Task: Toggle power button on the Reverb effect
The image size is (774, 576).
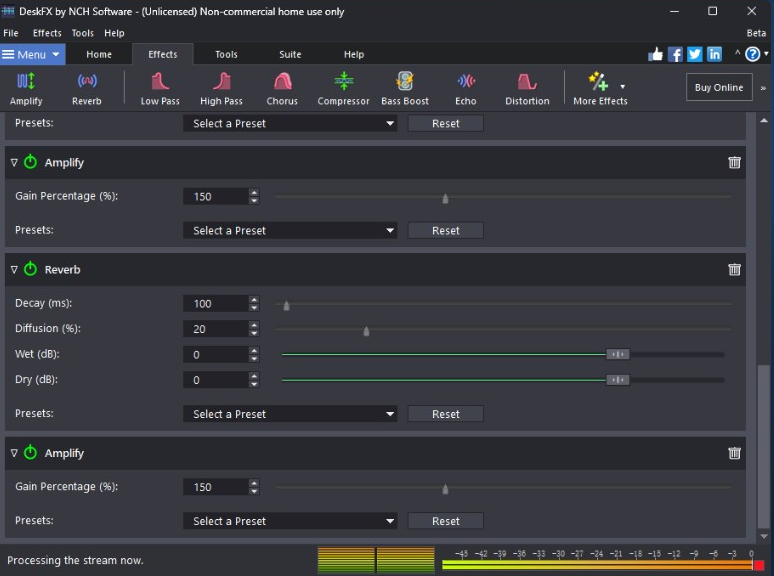Action: click(30, 270)
